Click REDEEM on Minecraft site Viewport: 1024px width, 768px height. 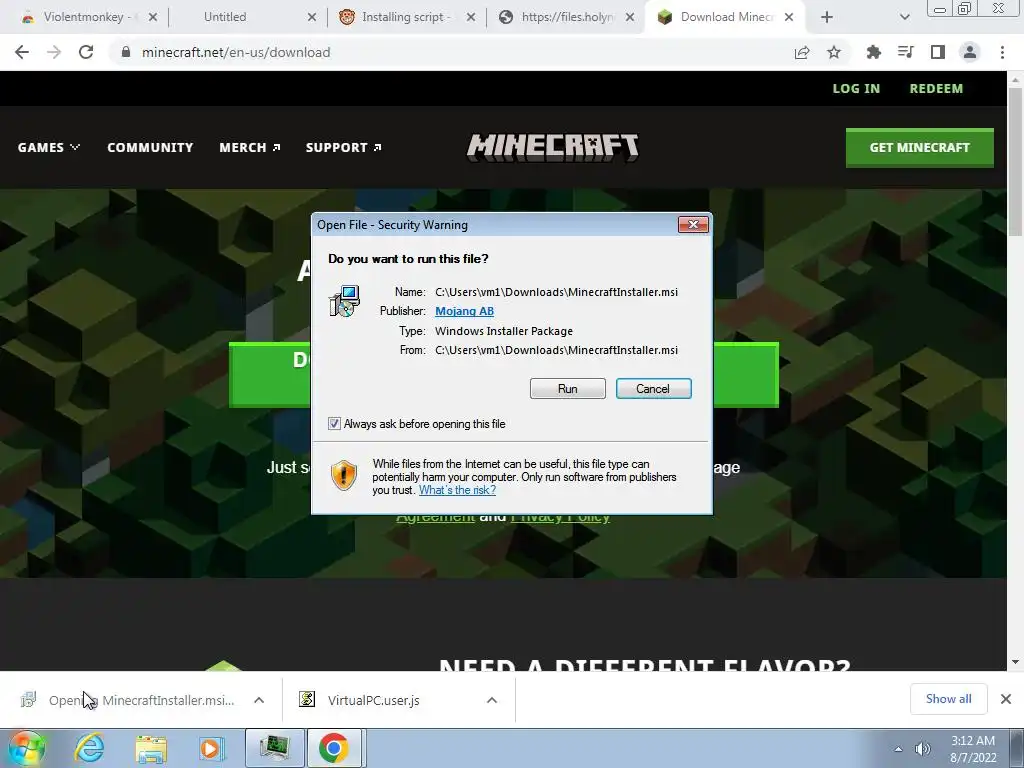(936, 89)
